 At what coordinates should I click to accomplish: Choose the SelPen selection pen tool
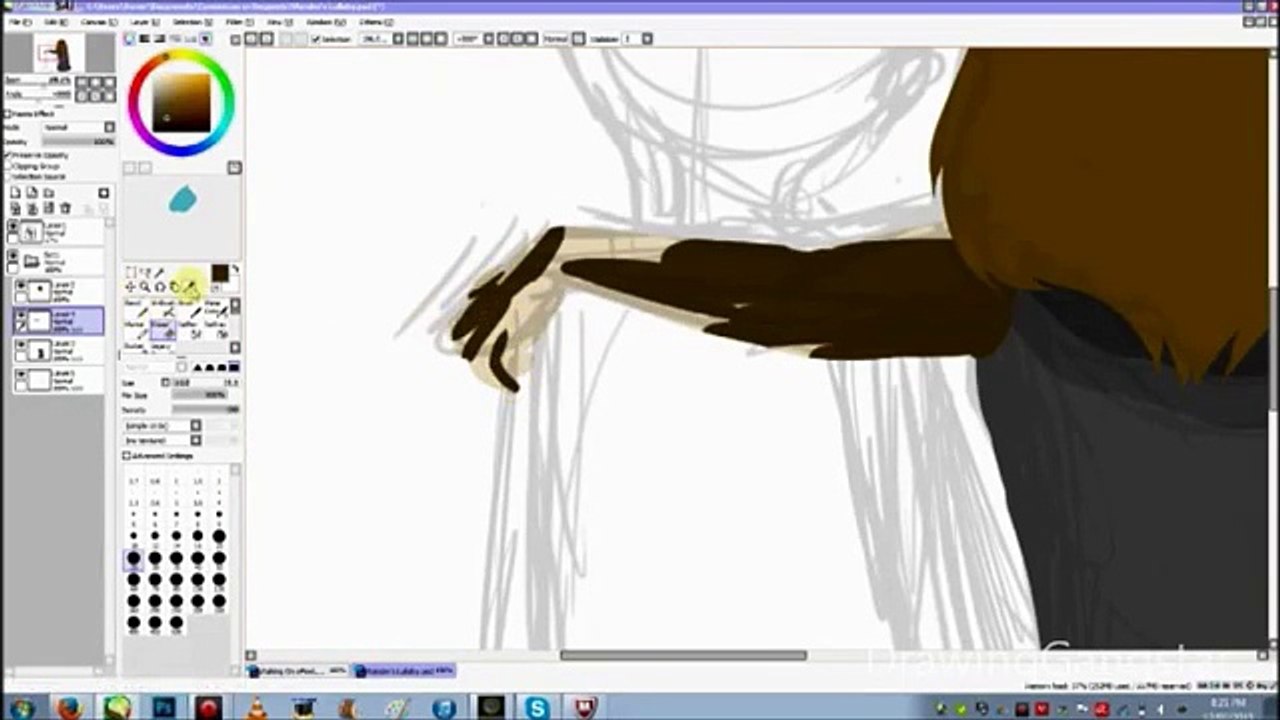click(x=189, y=330)
